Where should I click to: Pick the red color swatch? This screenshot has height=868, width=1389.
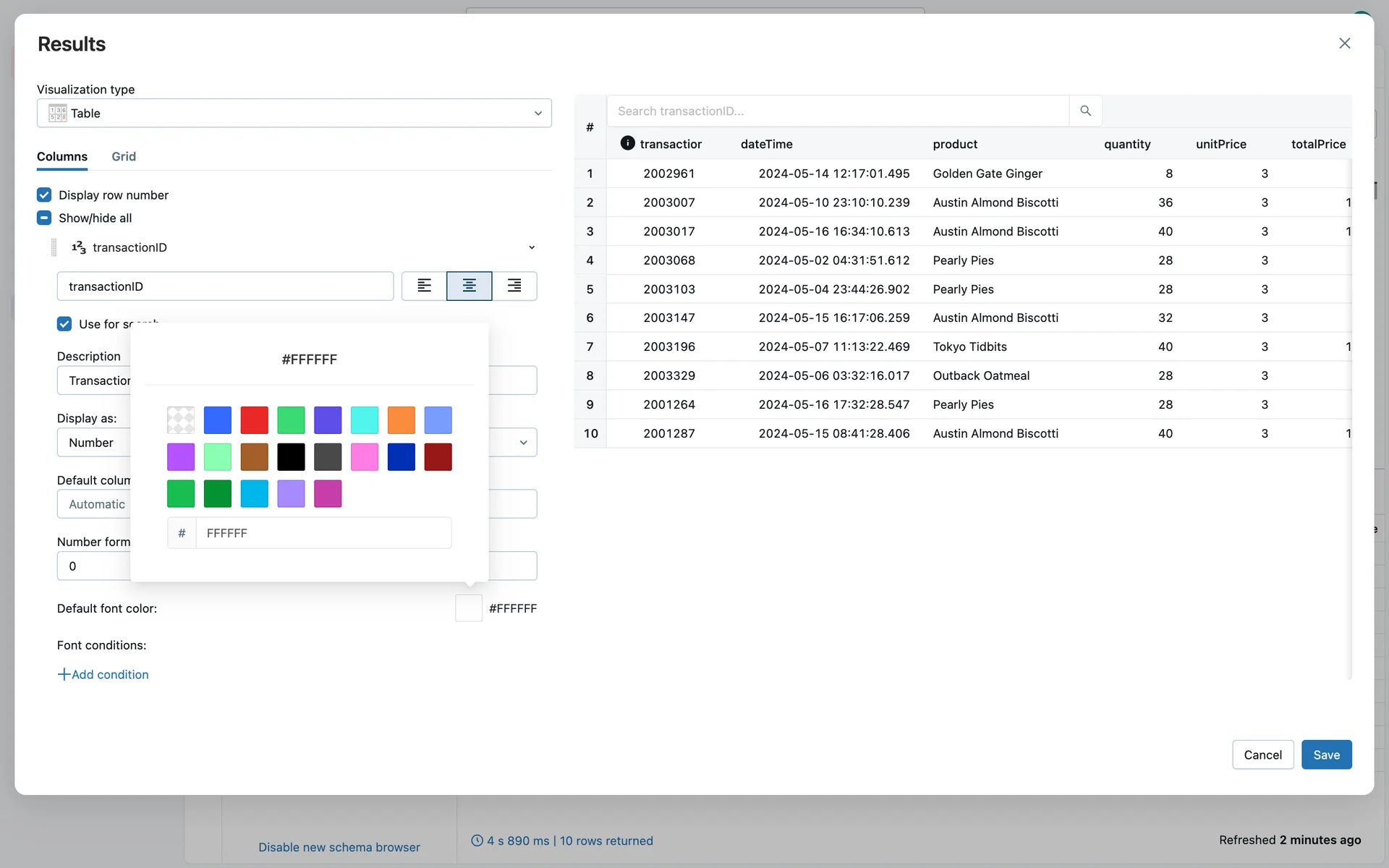point(254,420)
